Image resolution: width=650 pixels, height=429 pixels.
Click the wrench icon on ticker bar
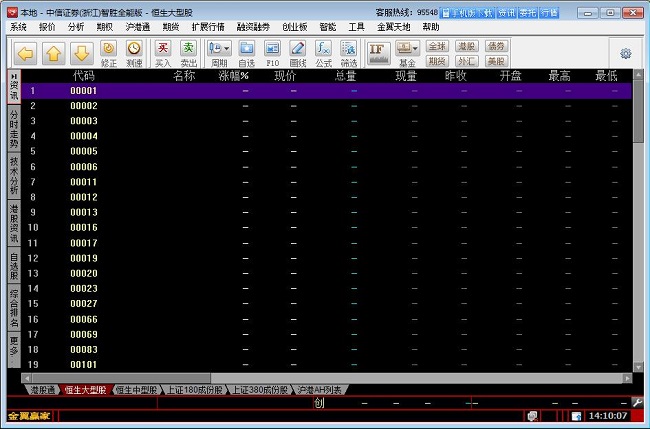pos(638,402)
